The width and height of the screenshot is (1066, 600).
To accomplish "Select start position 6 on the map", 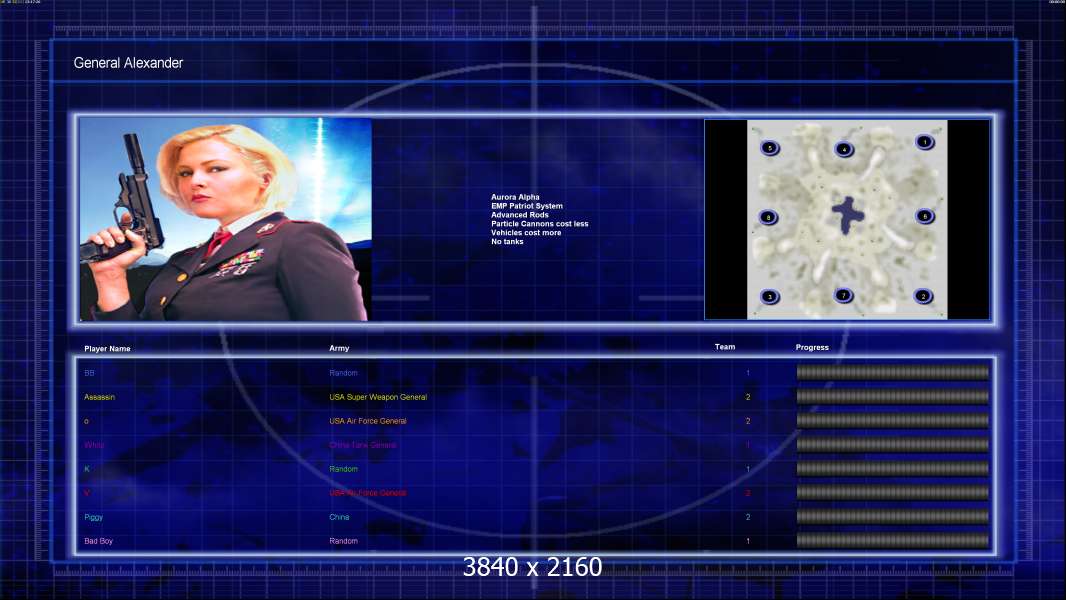I will click(924, 217).
